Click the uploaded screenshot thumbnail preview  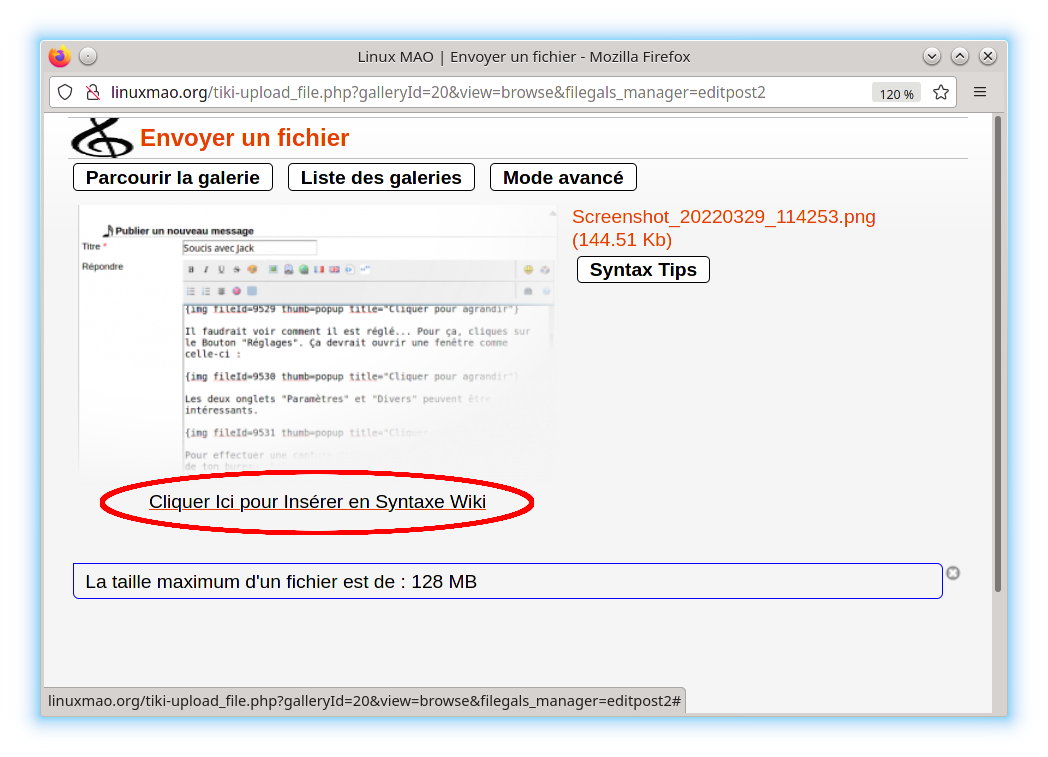pyautogui.click(x=317, y=339)
